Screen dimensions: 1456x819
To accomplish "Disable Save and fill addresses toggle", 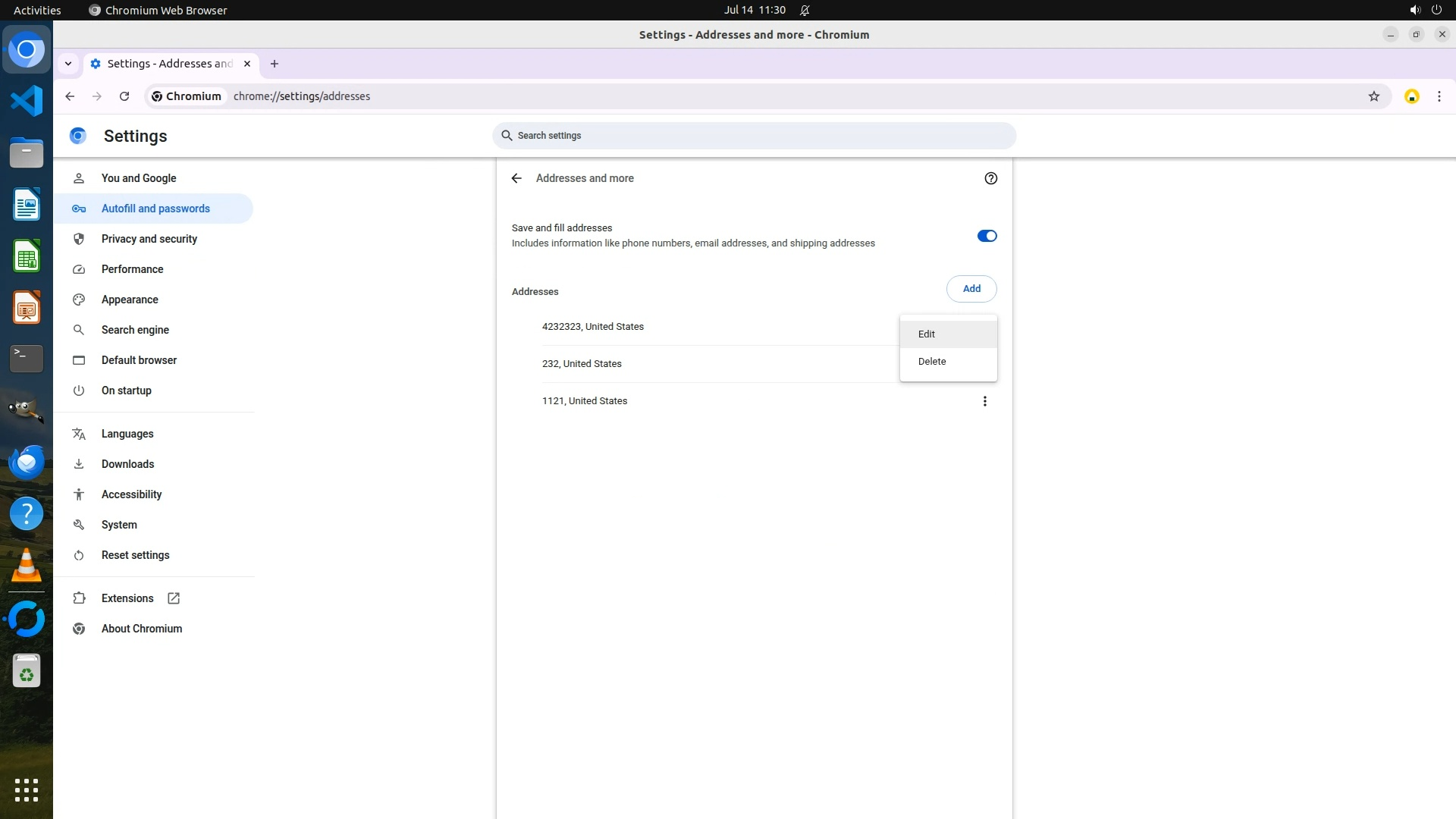I will click(987, 236).
